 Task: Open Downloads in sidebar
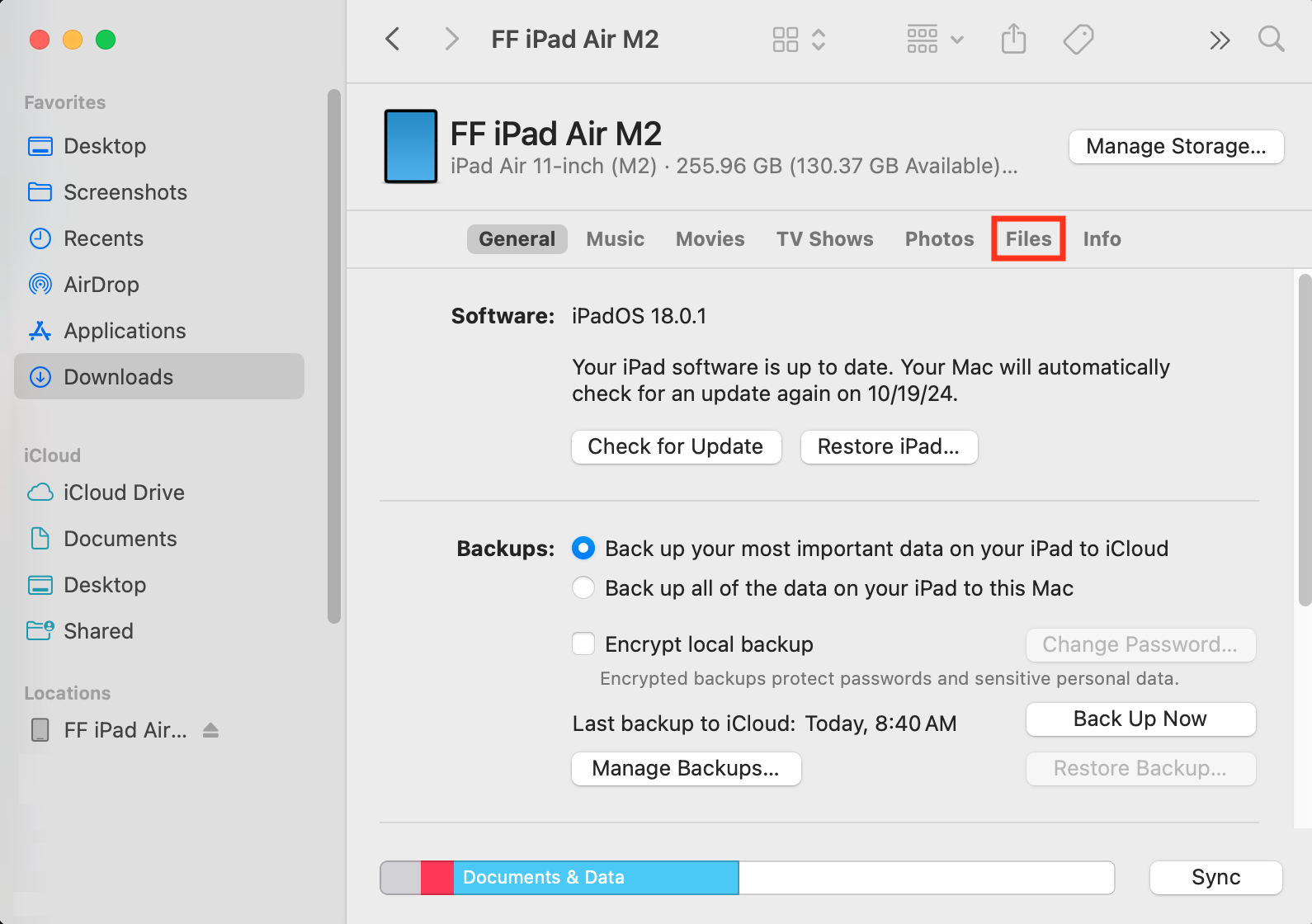(x=159, y=377)
